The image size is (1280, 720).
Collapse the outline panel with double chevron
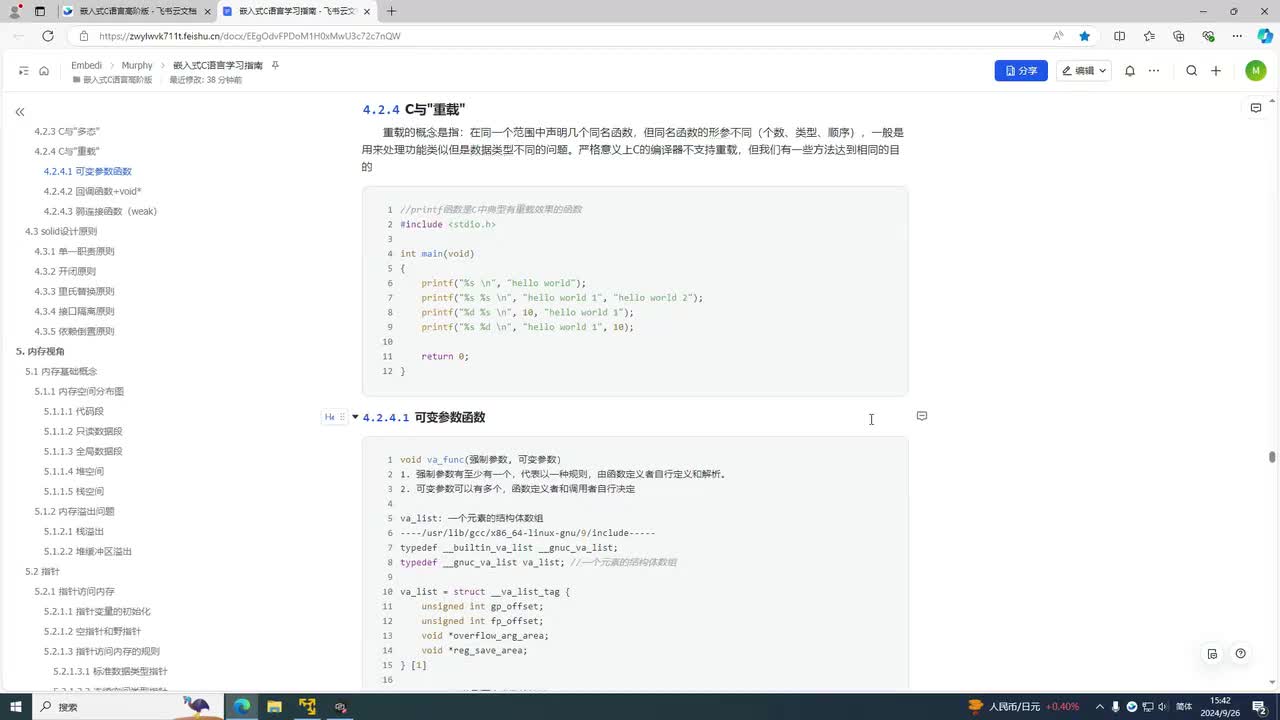coord(20,112)
